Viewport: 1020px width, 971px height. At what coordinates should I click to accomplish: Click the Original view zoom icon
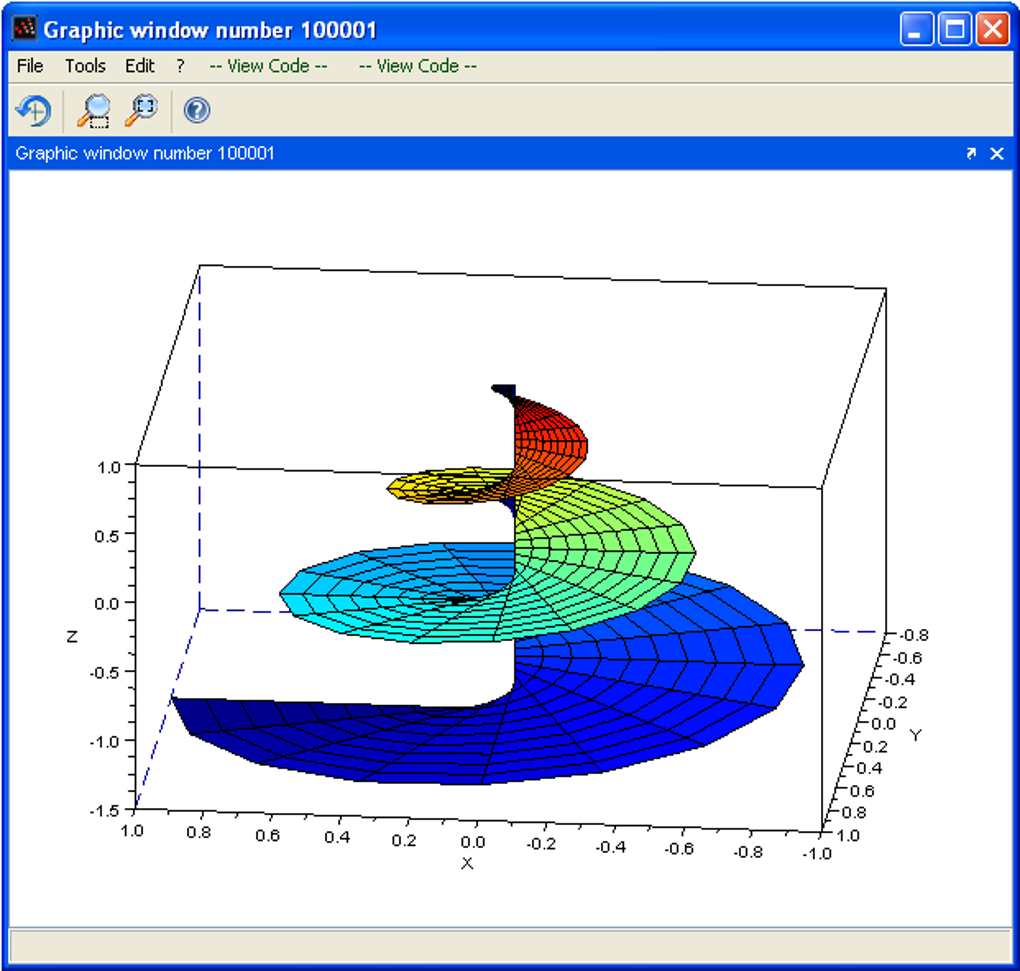coord(142,111)
